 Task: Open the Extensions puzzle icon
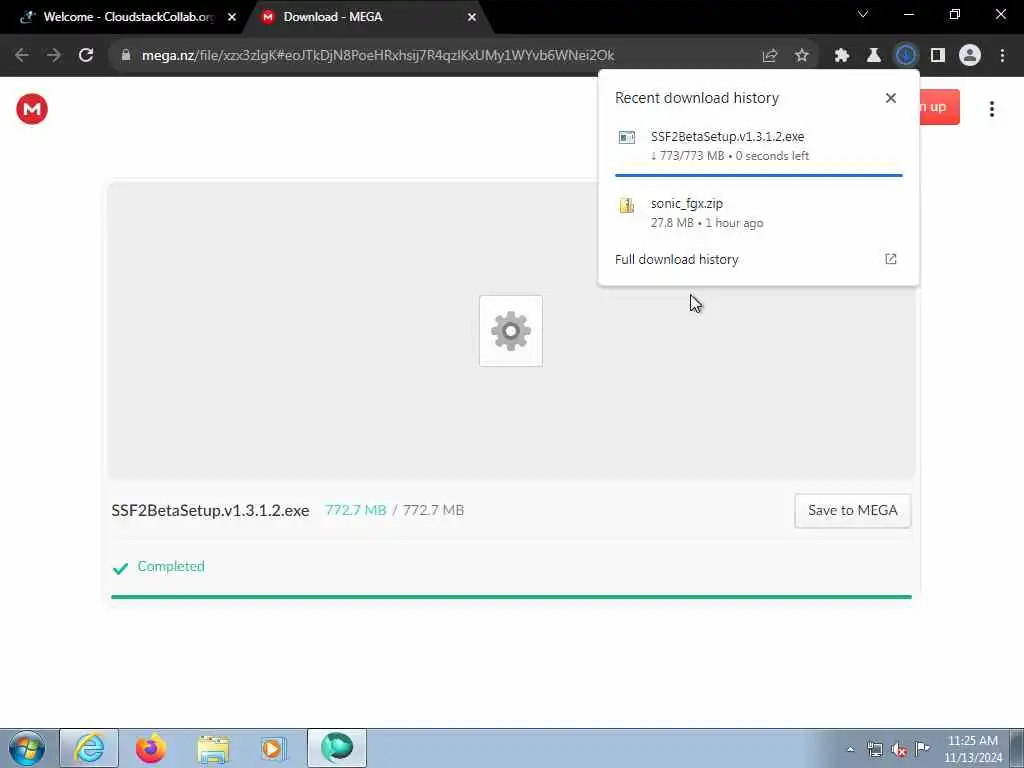842,56
